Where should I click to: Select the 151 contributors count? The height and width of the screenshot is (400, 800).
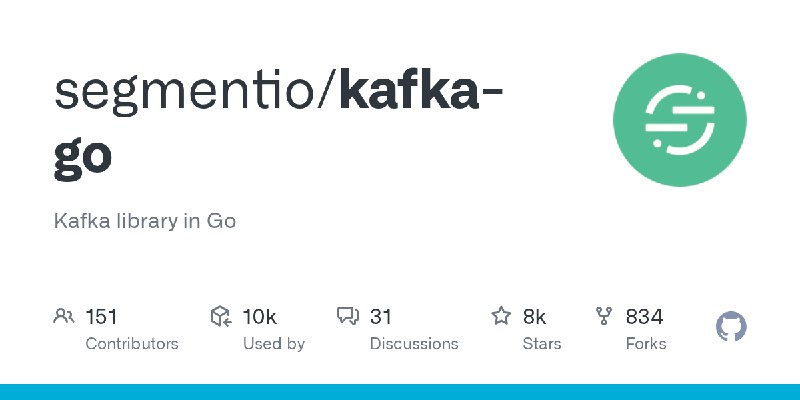[102, 317]
